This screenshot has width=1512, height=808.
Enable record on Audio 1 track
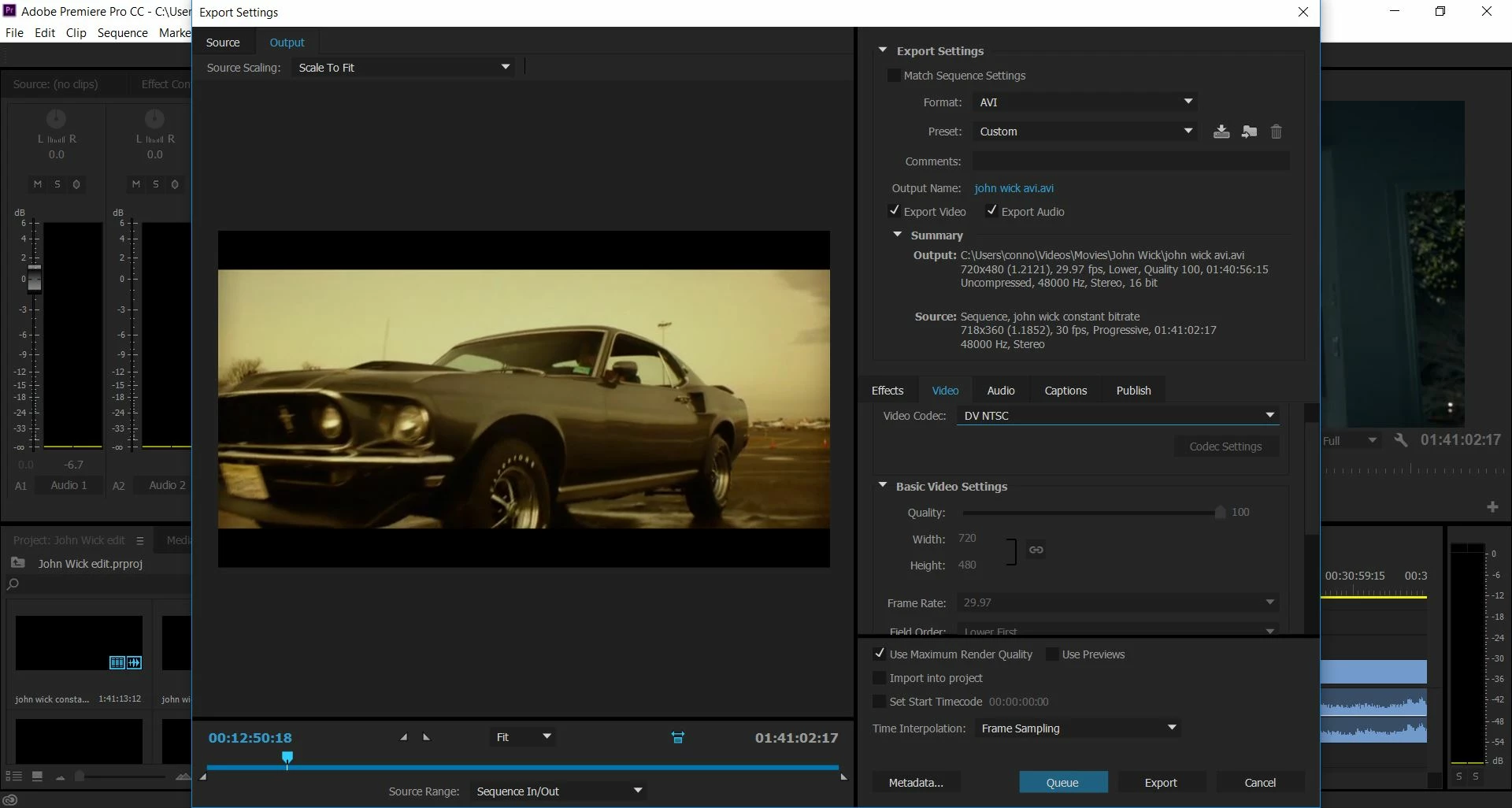(76, 184)
